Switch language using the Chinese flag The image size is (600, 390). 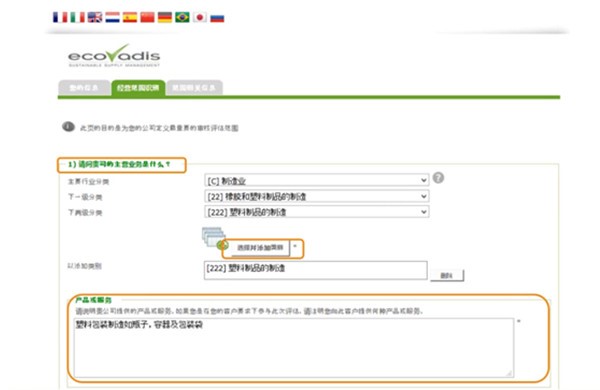(147, 17)
